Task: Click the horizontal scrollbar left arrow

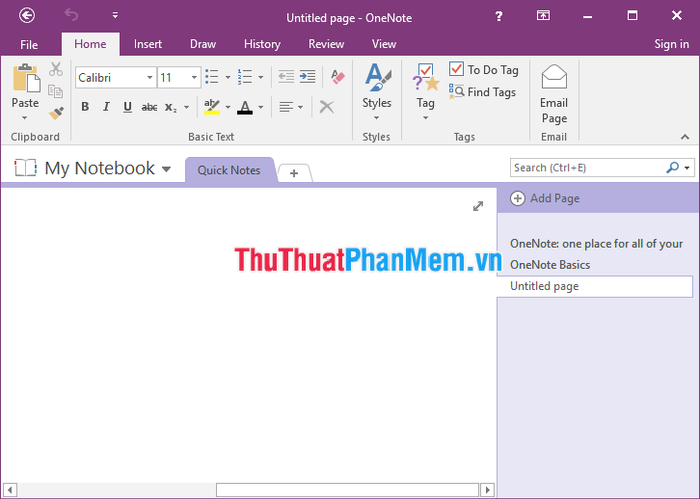Action: coord(10,490)
